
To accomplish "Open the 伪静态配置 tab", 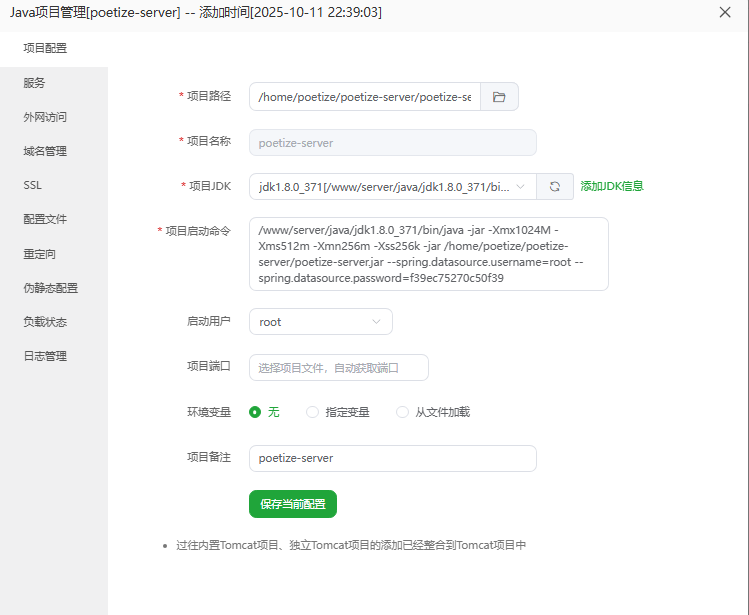I will [54, 288].
